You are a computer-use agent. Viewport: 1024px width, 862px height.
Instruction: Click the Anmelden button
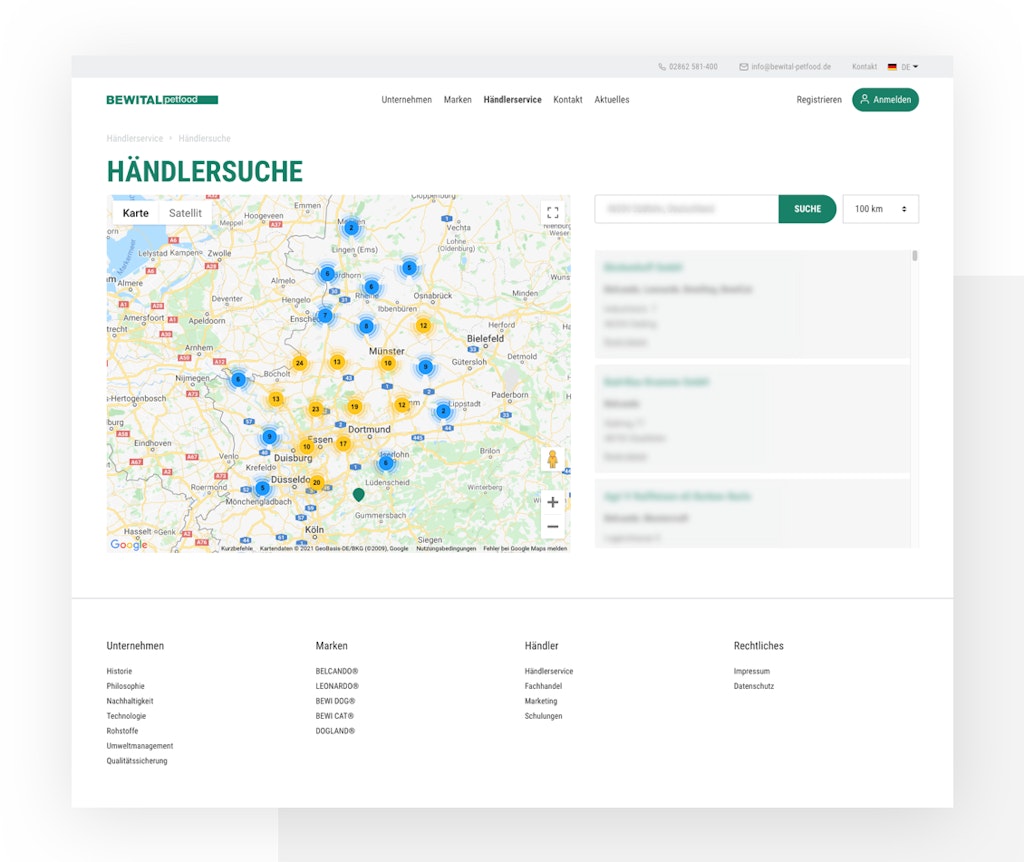885,99
